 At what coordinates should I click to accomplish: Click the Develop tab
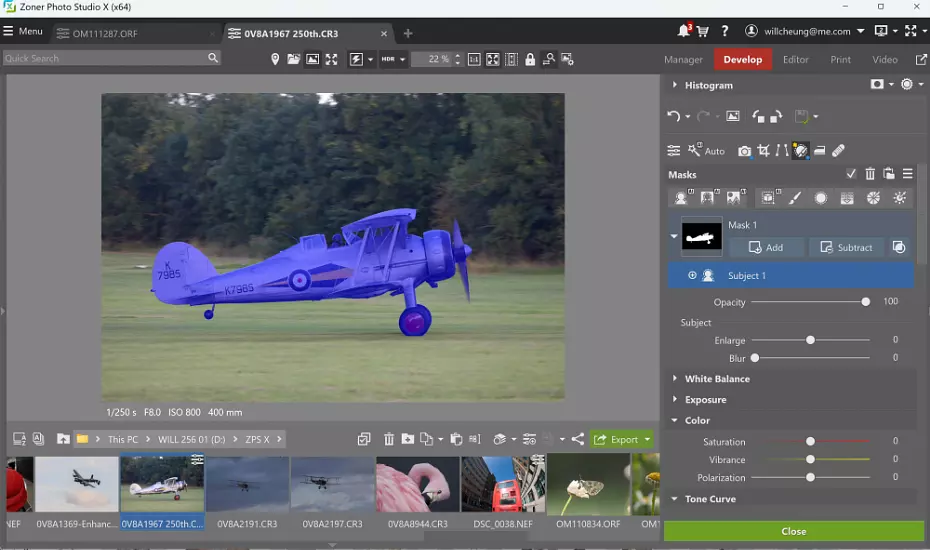[x=743, y=59]
